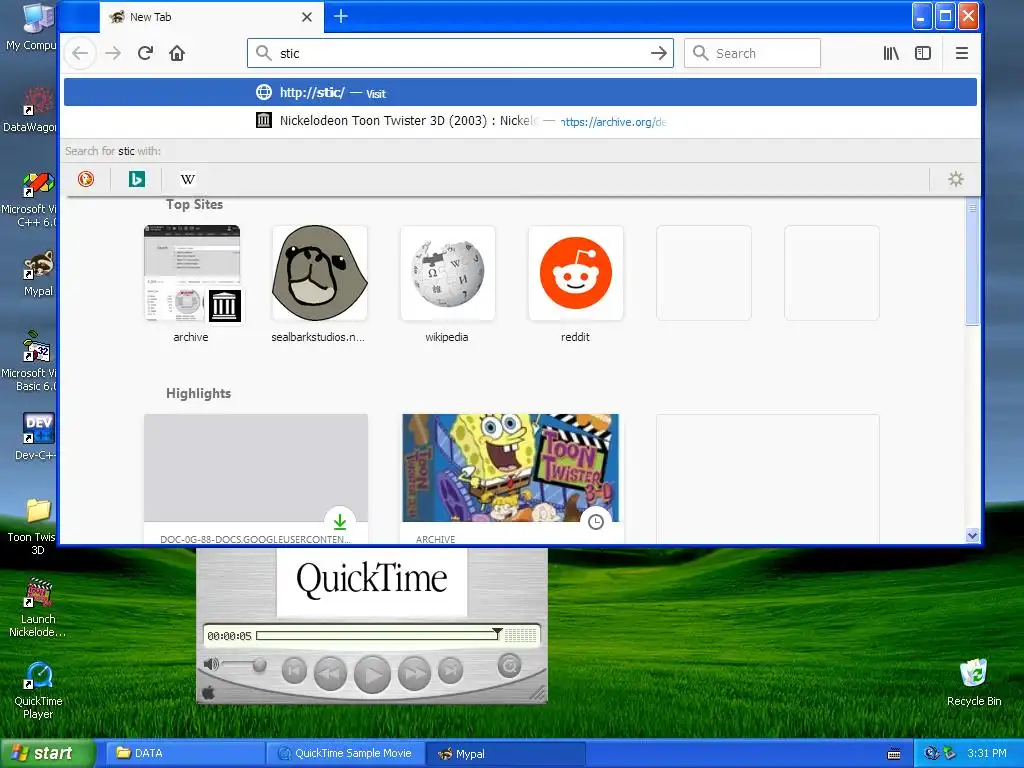
Task: Switch to DATA taskbar button
Action: click(x=184, y=753)
